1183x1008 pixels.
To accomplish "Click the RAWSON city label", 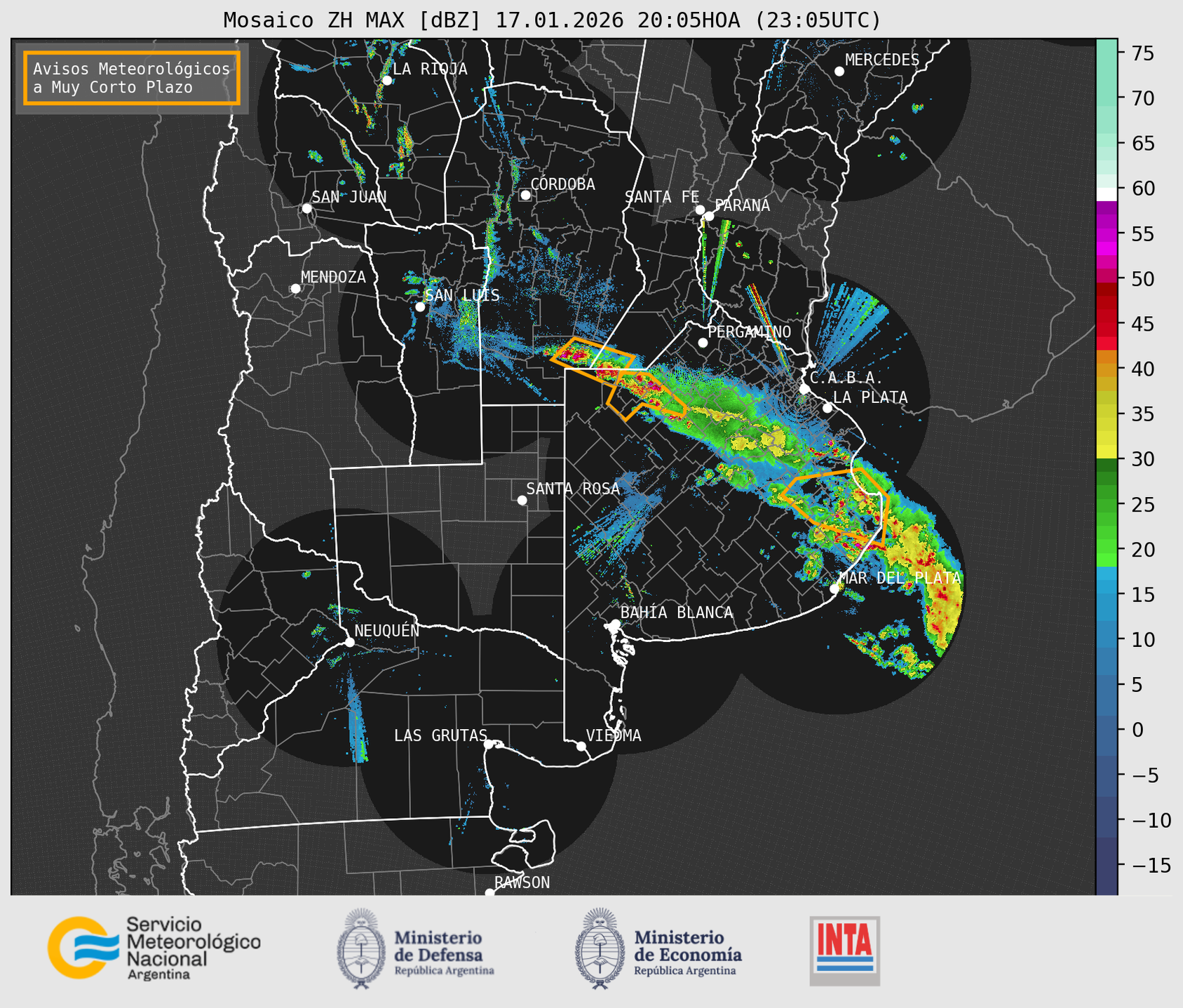I will pos(522,883).
